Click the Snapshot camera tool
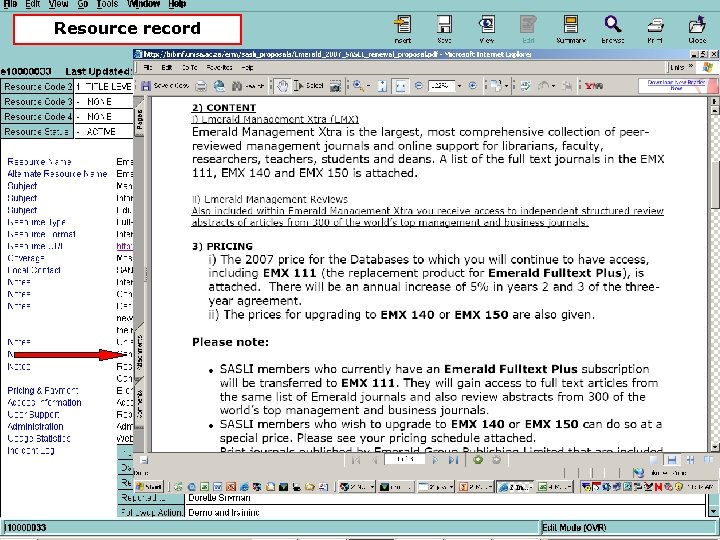Viewport: 720px width, 540px height. coord(336,86)
